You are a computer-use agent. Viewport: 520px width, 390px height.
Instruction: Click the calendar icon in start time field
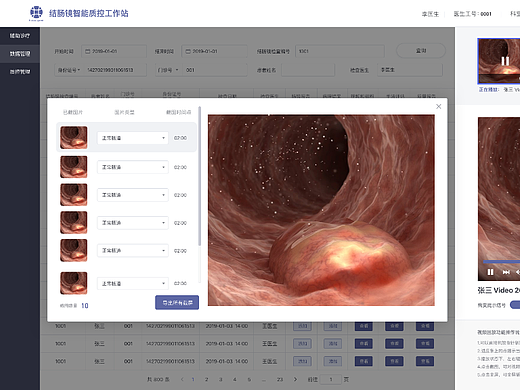88,51
